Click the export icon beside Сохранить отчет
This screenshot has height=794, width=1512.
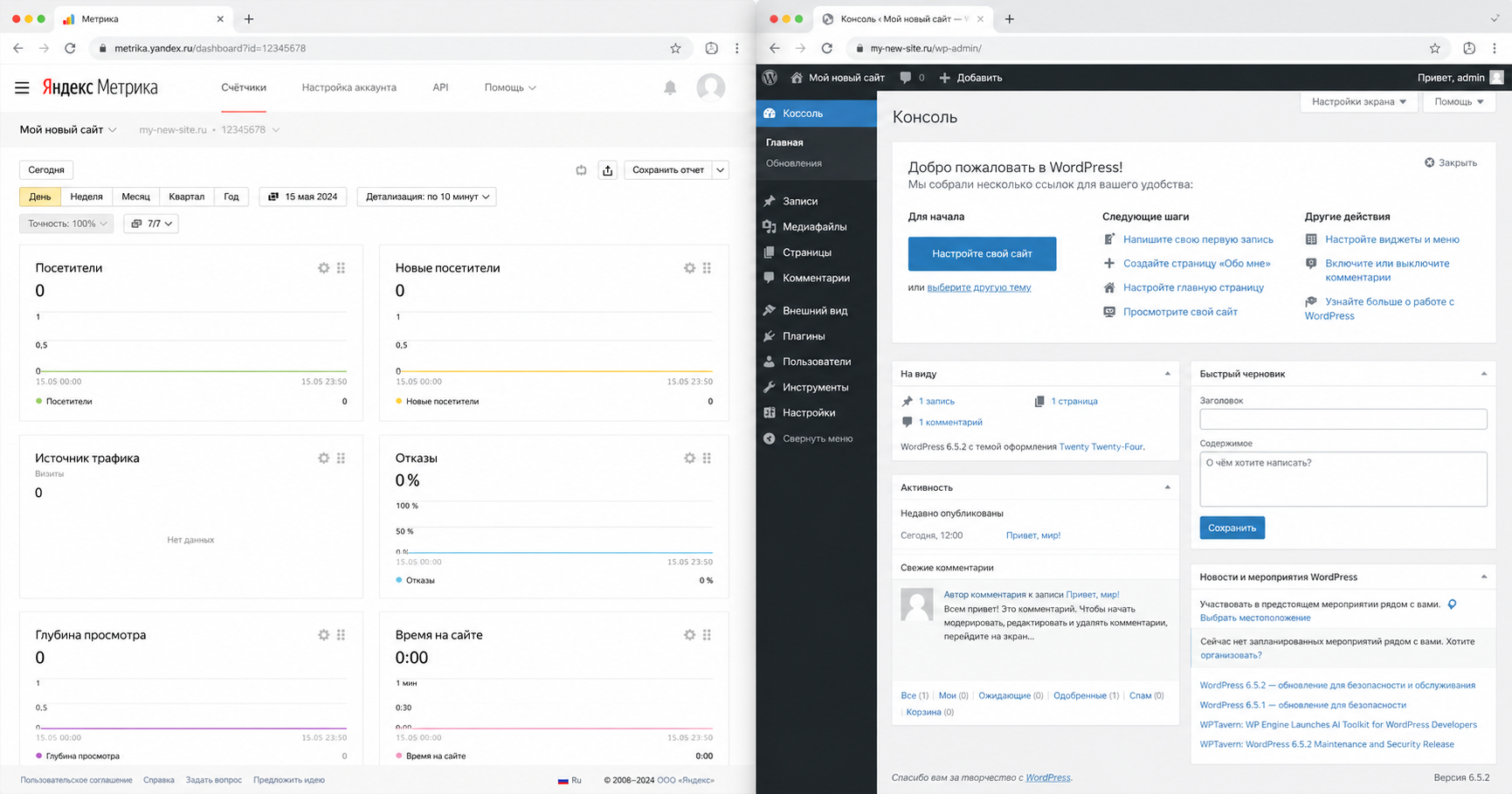(x=608, y=170)
